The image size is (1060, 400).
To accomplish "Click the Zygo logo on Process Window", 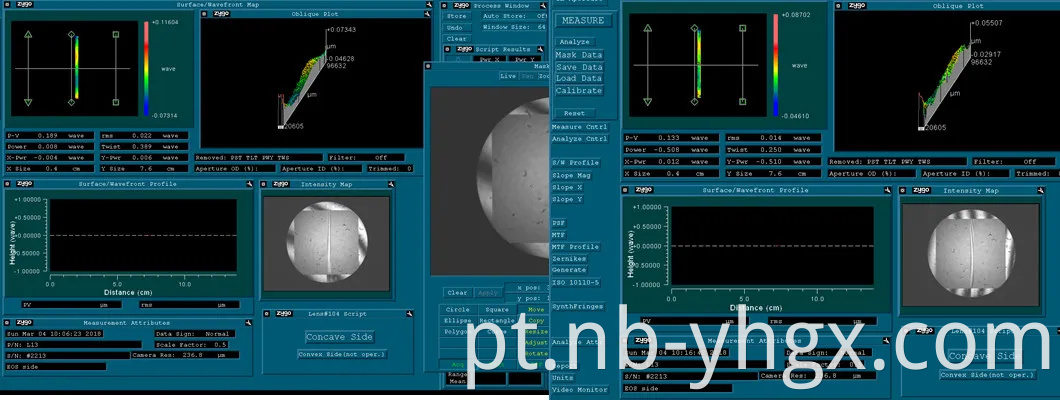I will click(460, 5).
